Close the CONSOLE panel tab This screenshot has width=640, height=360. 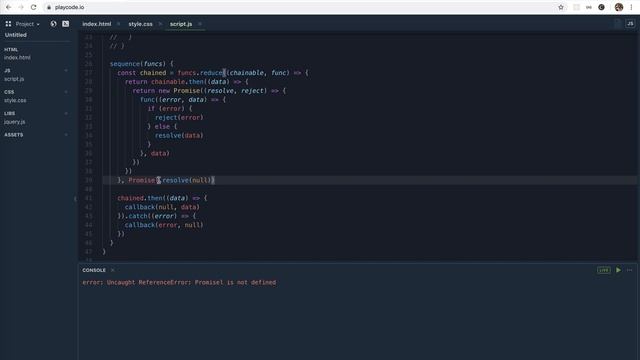click(x=113, y=270)
